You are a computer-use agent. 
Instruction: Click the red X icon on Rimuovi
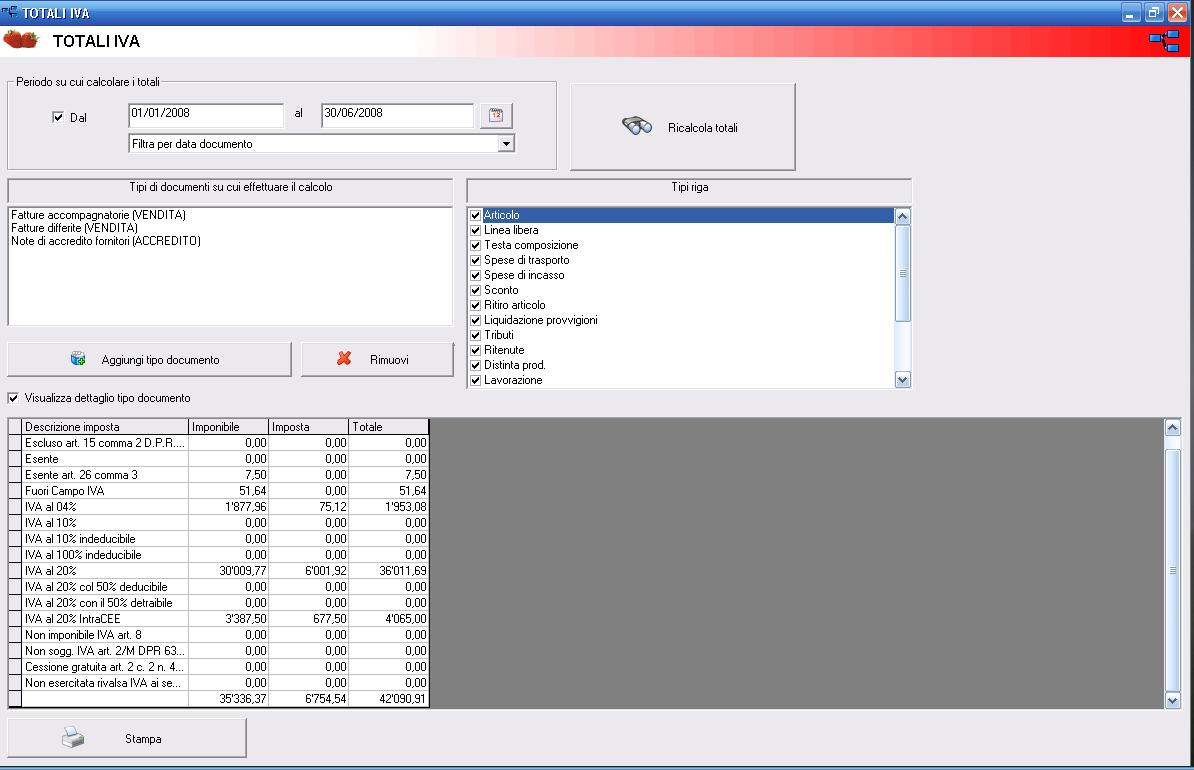344,358
